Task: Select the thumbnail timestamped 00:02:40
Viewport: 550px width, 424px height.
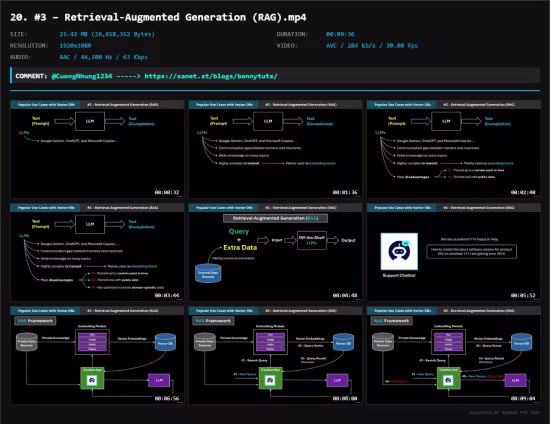Action: (x=454, y=149)
